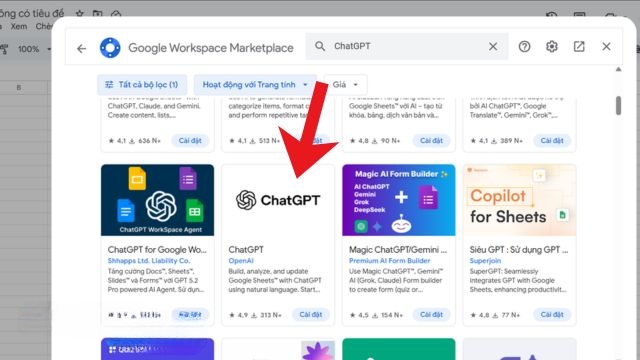Open the 100% zoom dropdown in Sheets
The height and width of the screenshot is (360, 640).
(34, 49)
